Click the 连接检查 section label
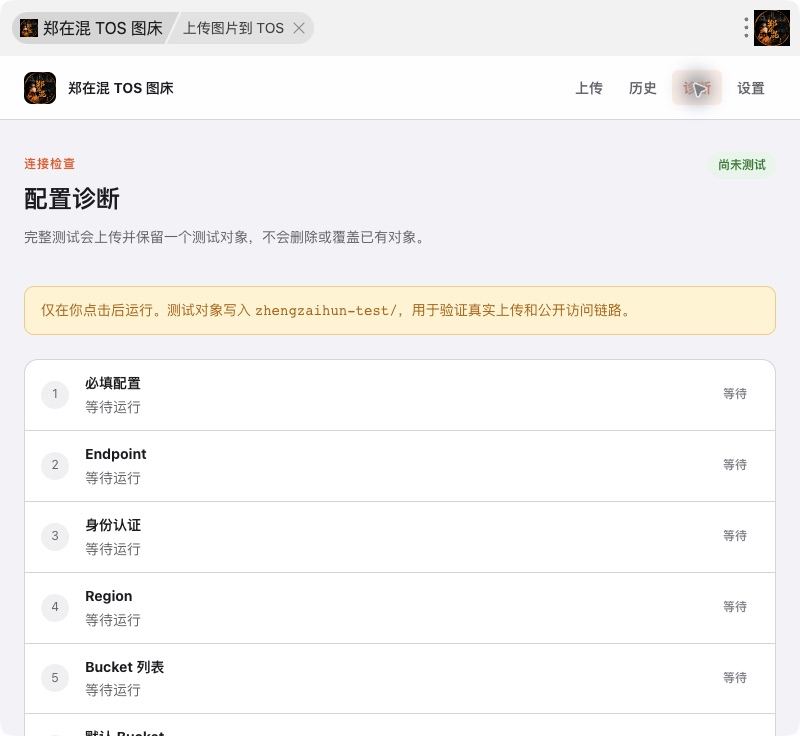Screen dimensions: 800x736 [49, 164]
